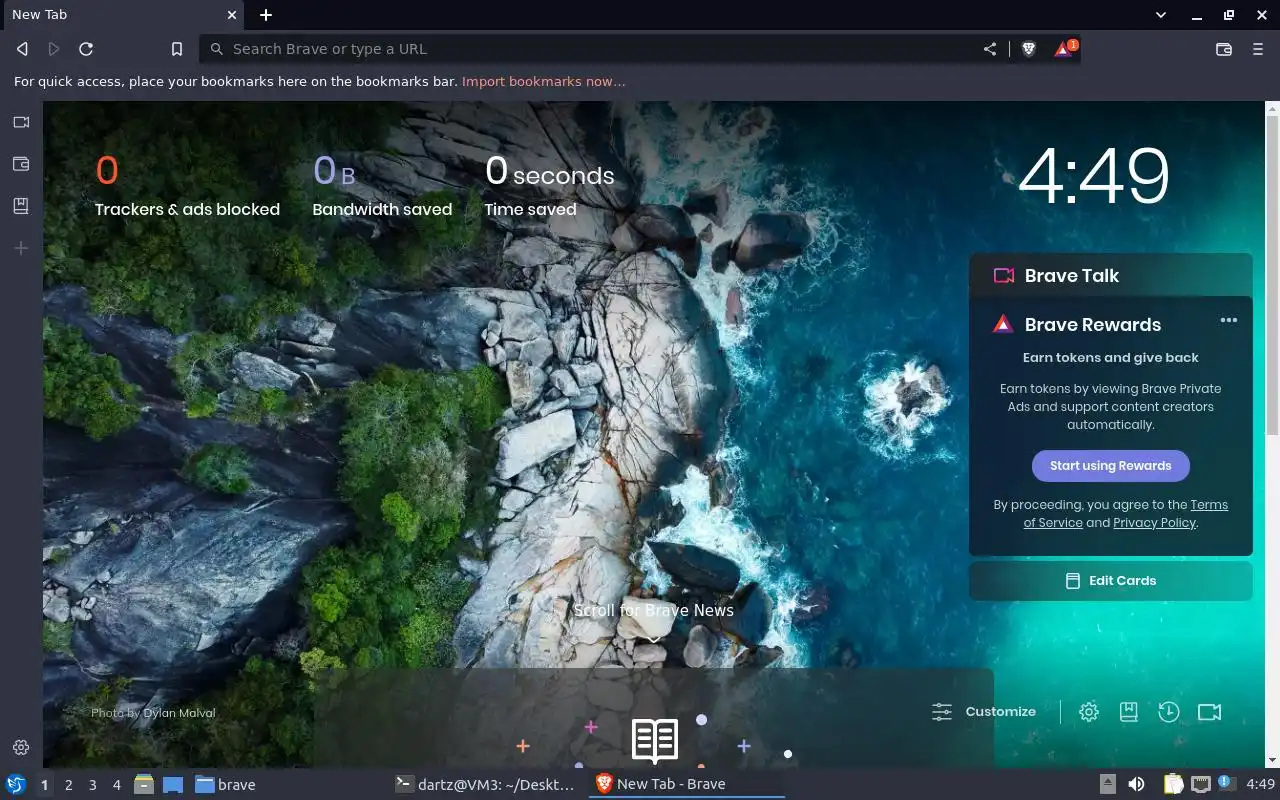Open History clock icon on the new tab page
The width and height of the screenshot is (1280, 800).
1169,712
